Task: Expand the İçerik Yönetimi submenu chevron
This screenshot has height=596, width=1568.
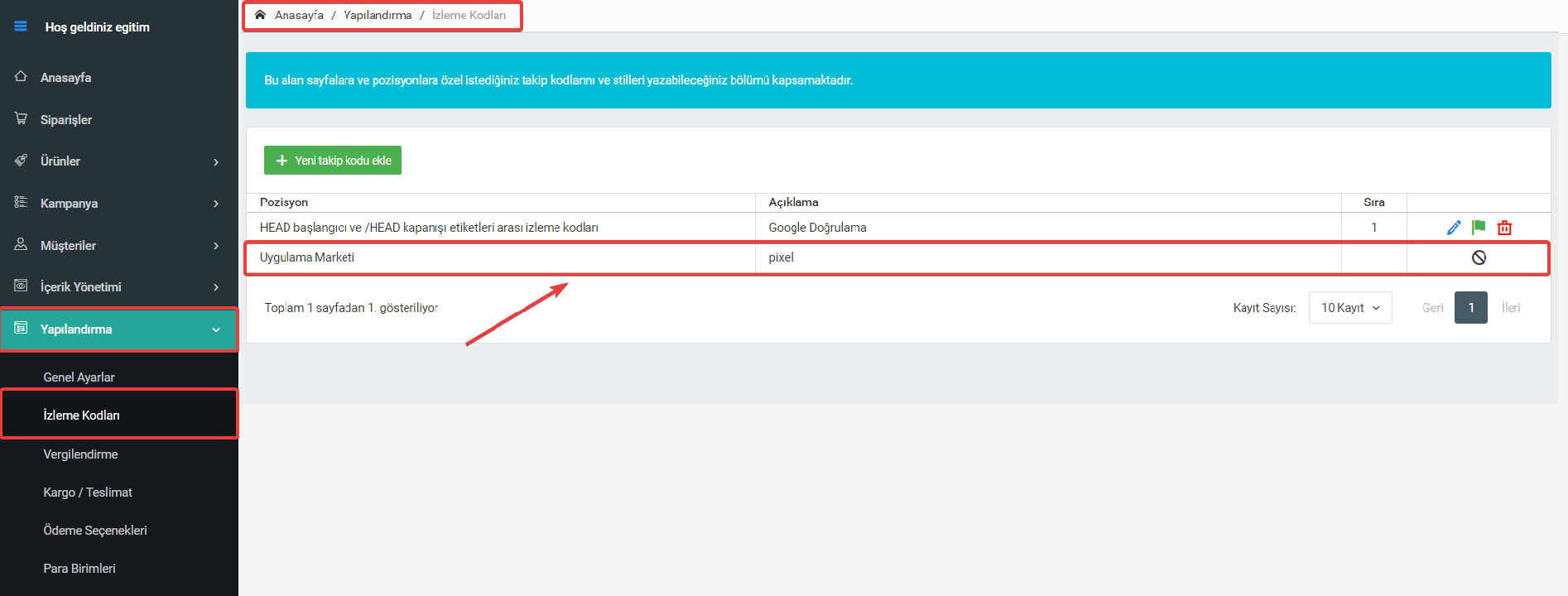Action: pos(216,287)
